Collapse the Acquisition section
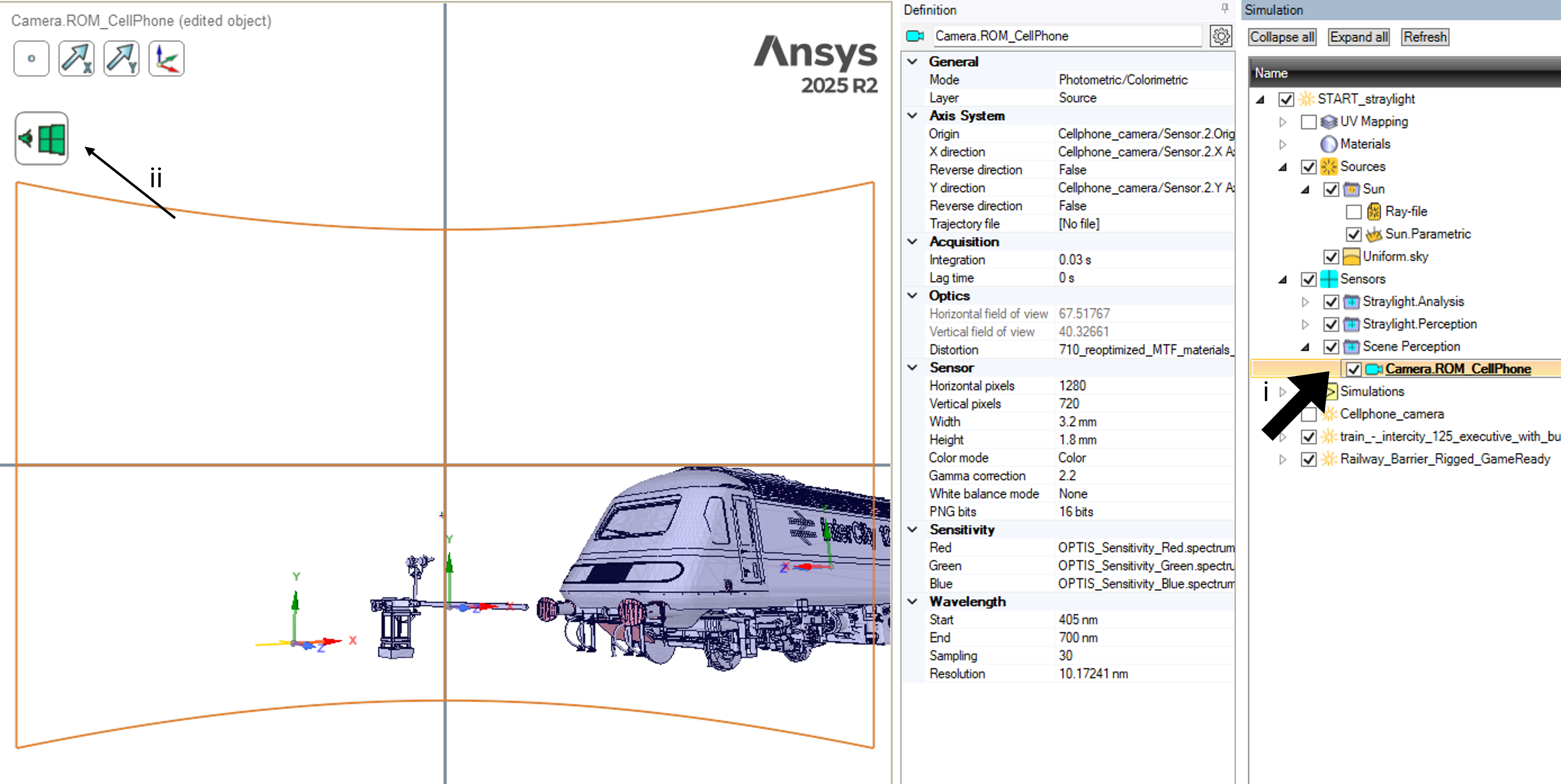The image size is (1561, 784). (912, 242)
